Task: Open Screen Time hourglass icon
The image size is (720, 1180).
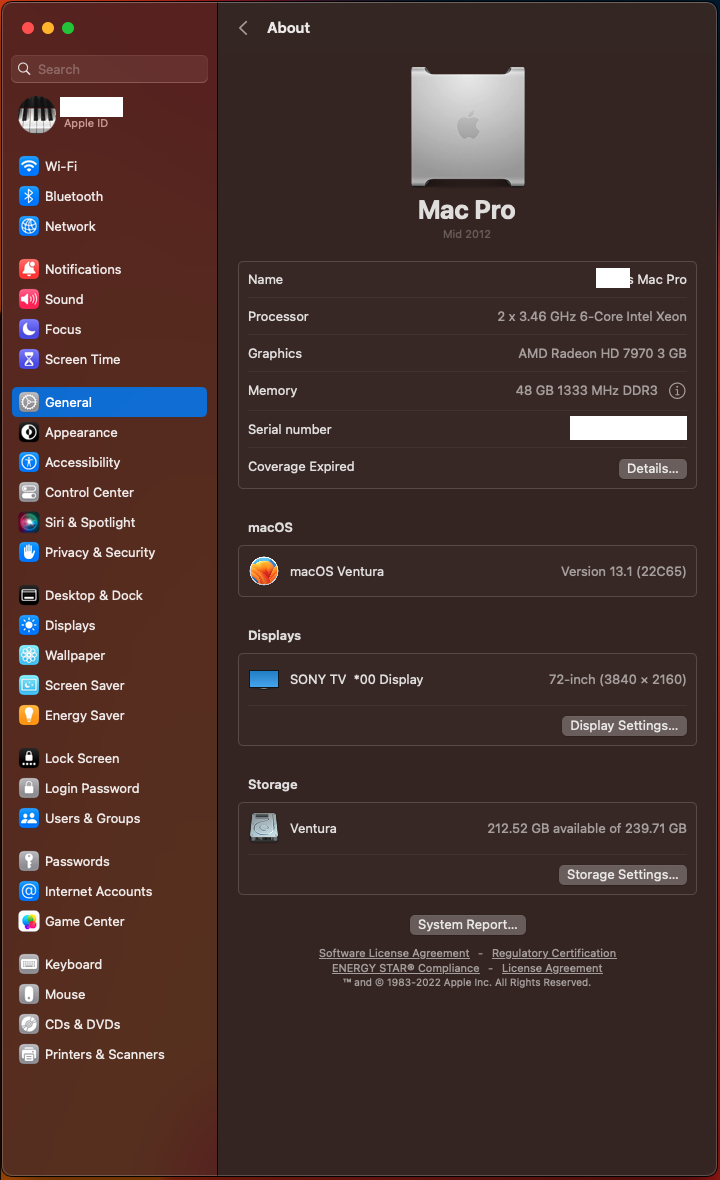Action: (29, 360)
